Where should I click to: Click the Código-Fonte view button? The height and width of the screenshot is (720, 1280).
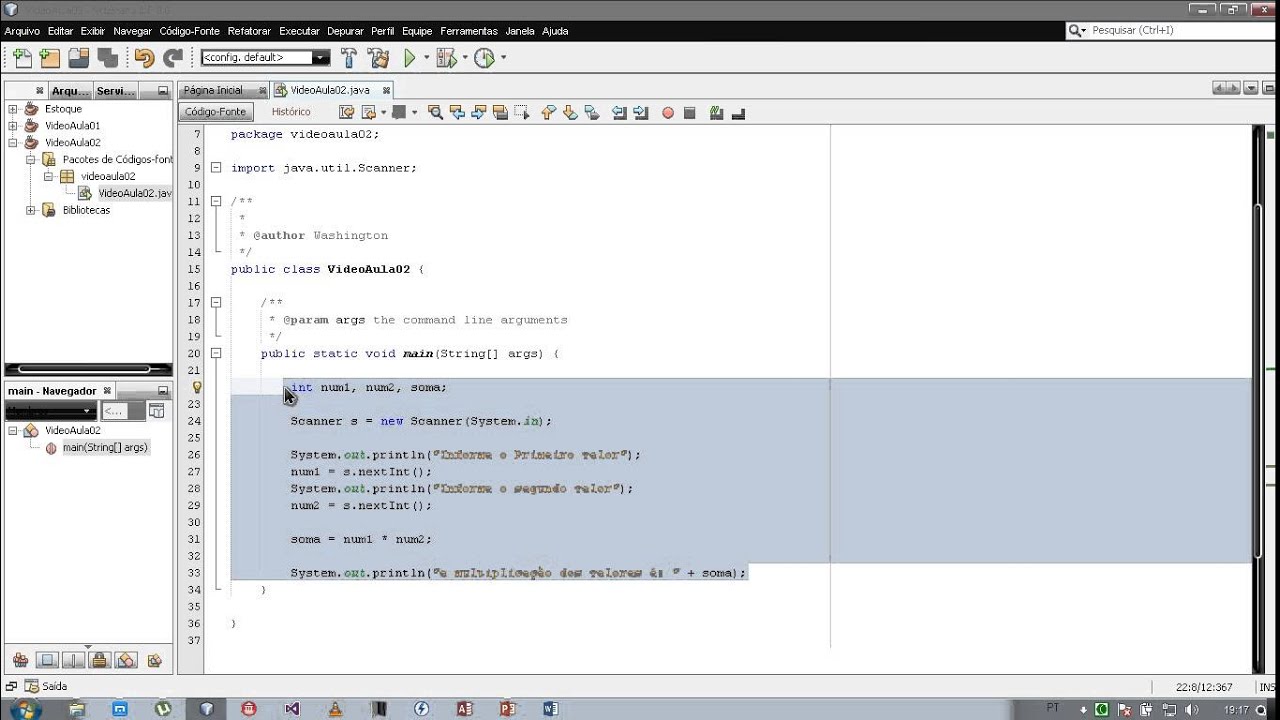(x=215, y=112)
